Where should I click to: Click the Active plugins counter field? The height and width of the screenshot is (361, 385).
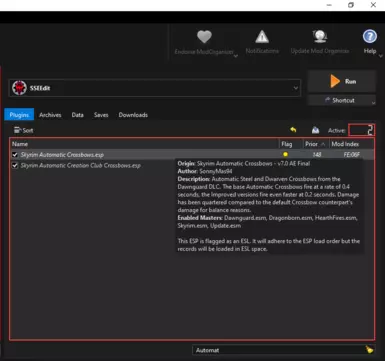pos(361,130)
